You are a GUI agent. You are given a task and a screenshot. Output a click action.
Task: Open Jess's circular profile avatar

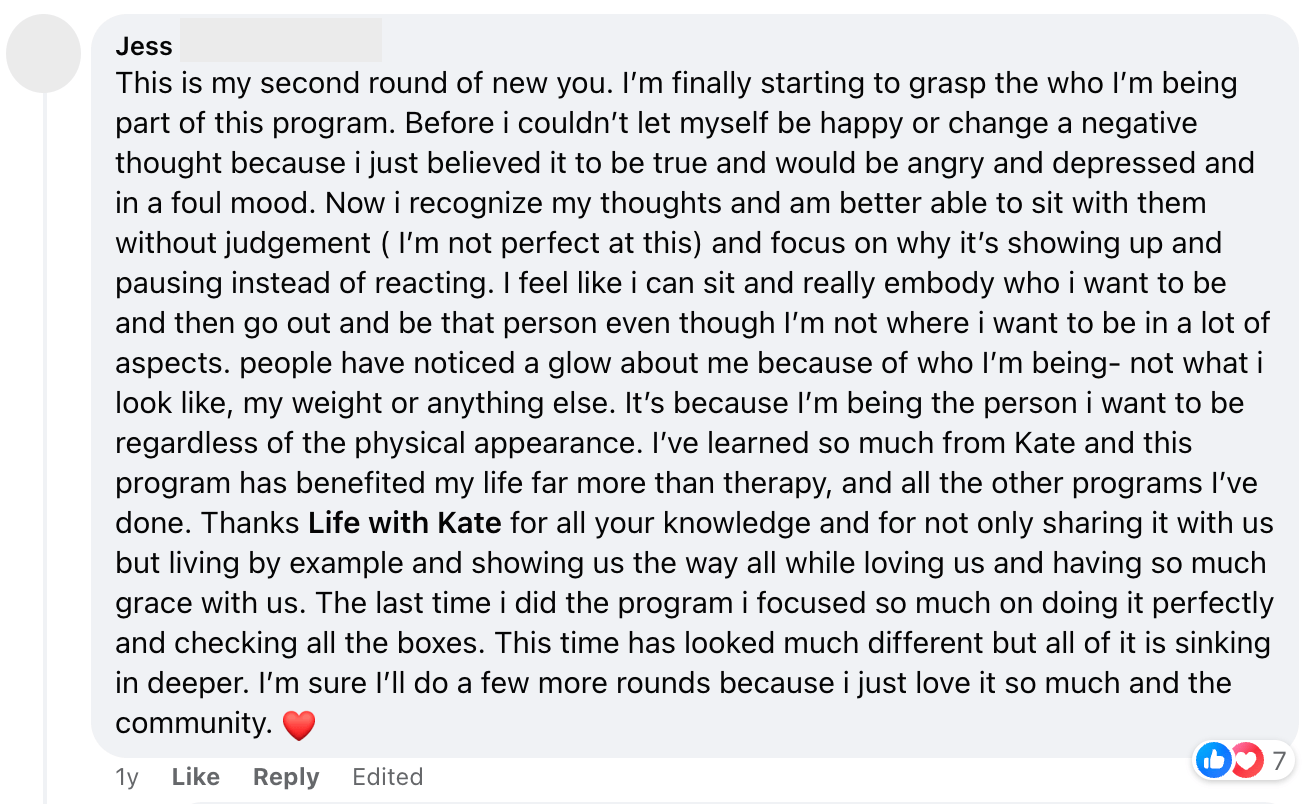tap(44, 54)
